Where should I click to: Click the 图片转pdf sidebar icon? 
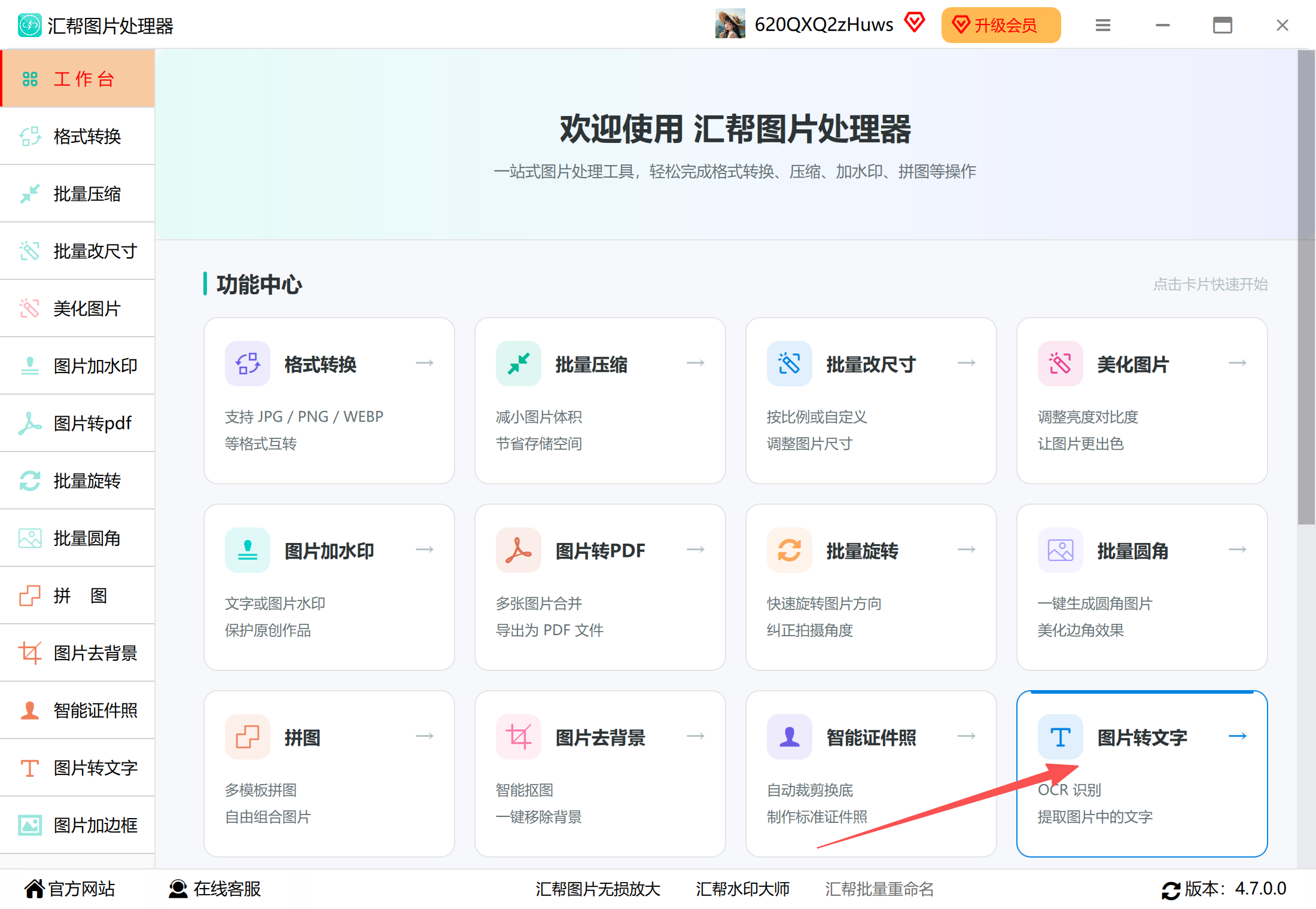(x=30, y=423)
